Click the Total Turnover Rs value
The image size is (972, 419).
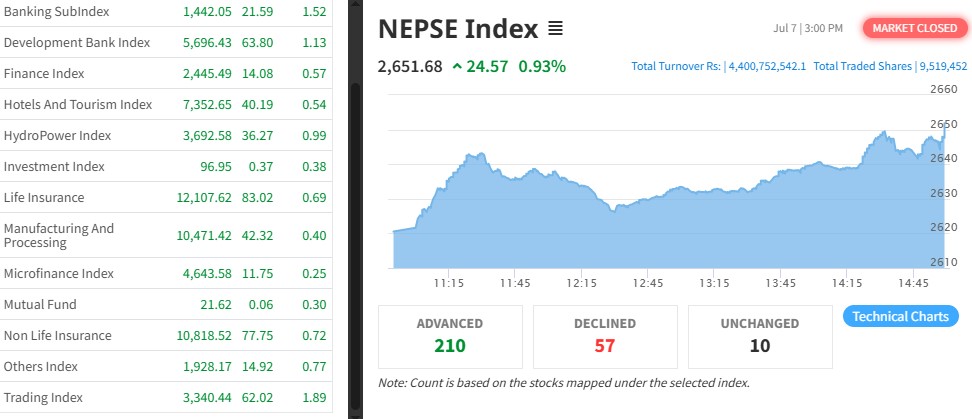767,66
